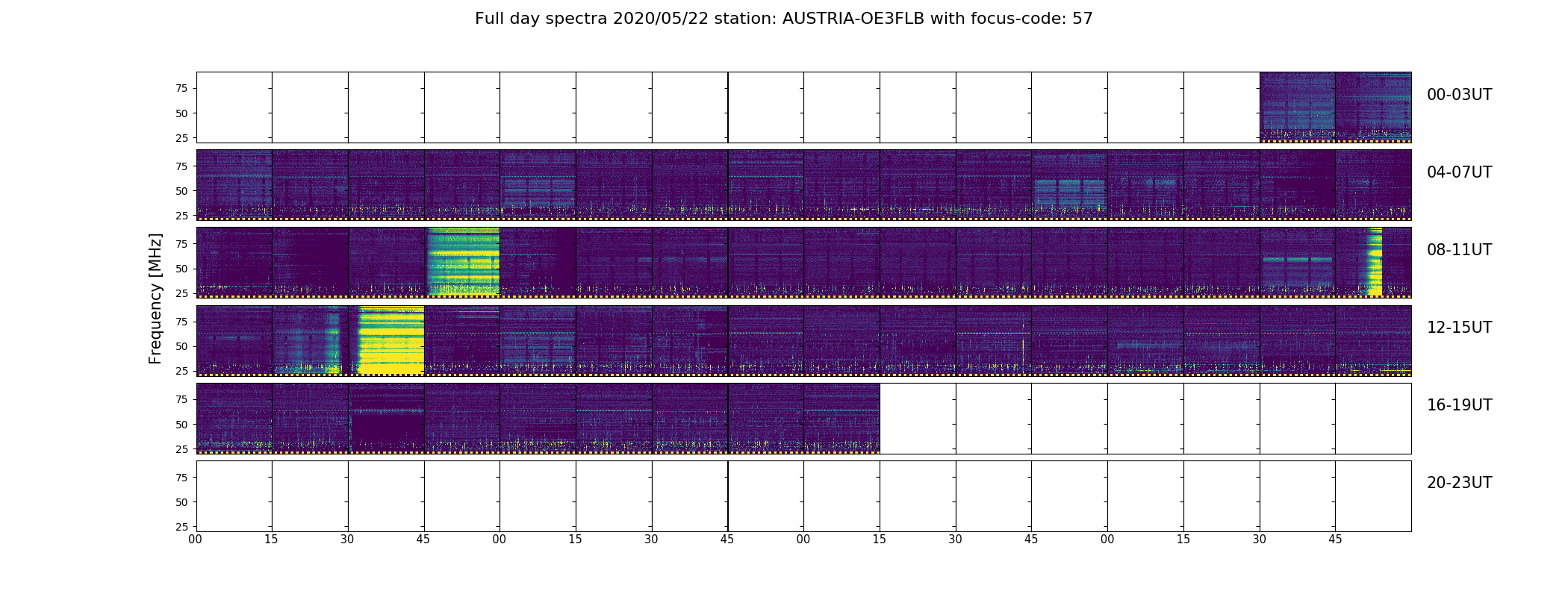Click the 50 MHz tick in the 04-07UT row
Screen dimensions: 1568x597
point(181,191)
